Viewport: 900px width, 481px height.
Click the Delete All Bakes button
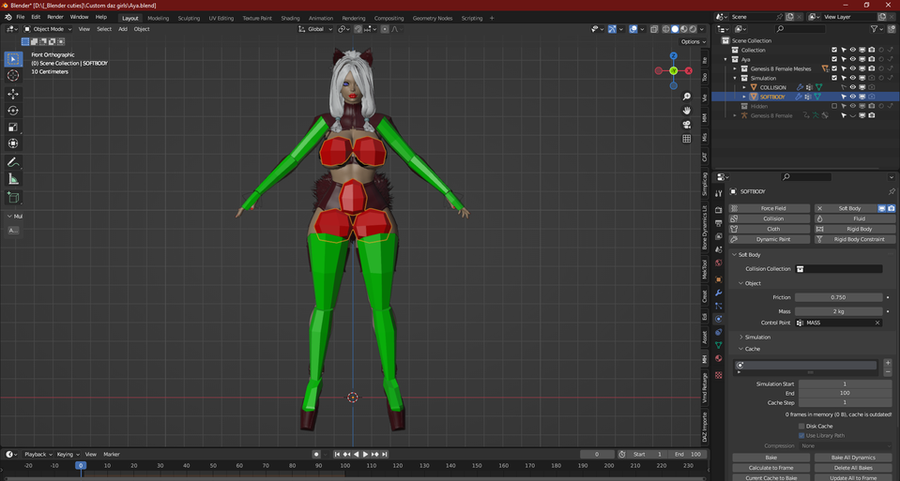[853, 468]
